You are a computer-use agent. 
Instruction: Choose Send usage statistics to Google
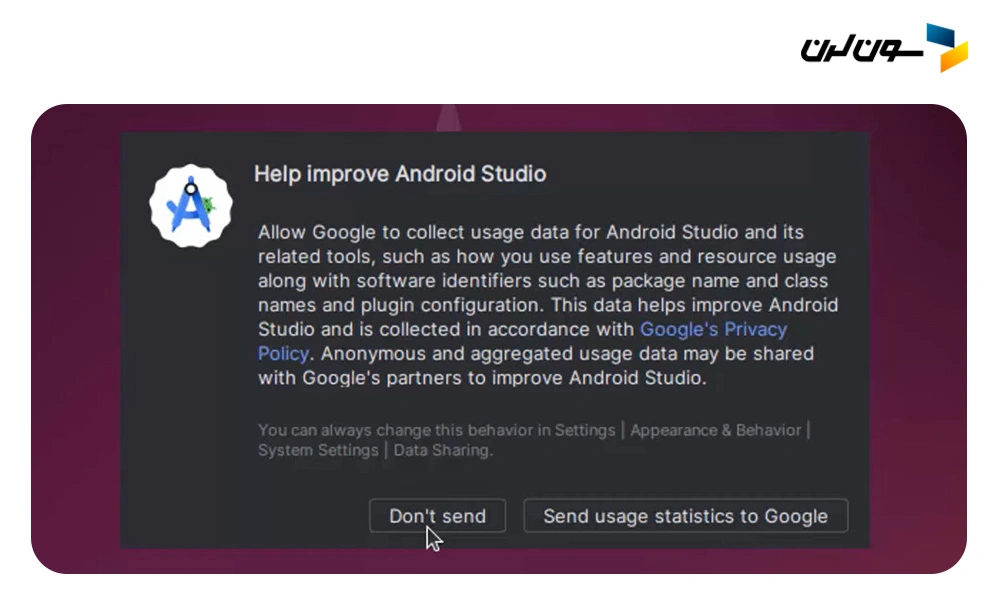[685, 516]
